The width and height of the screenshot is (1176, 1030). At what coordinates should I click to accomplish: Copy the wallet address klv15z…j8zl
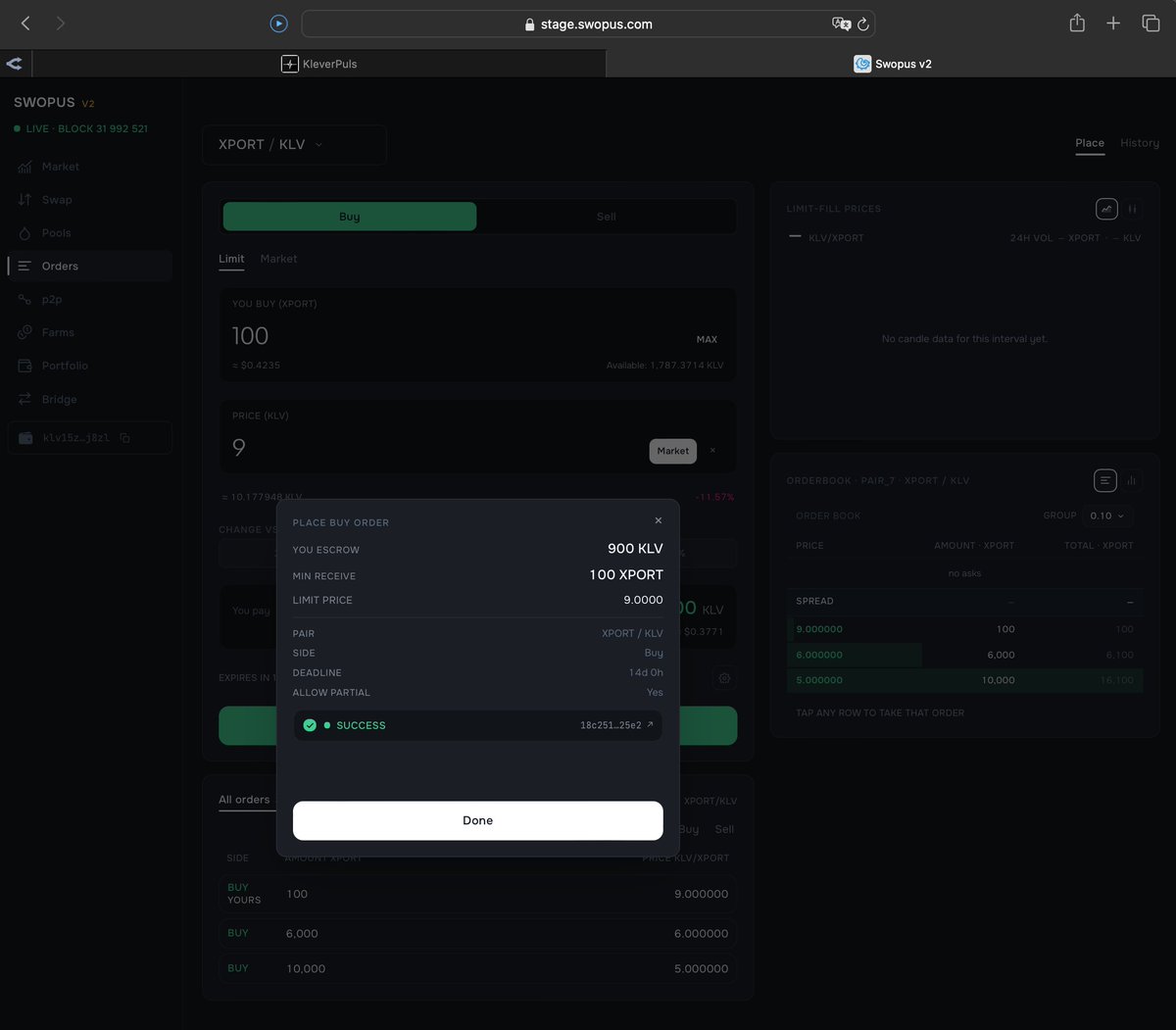pyautogui.click(x=125, y=438)
